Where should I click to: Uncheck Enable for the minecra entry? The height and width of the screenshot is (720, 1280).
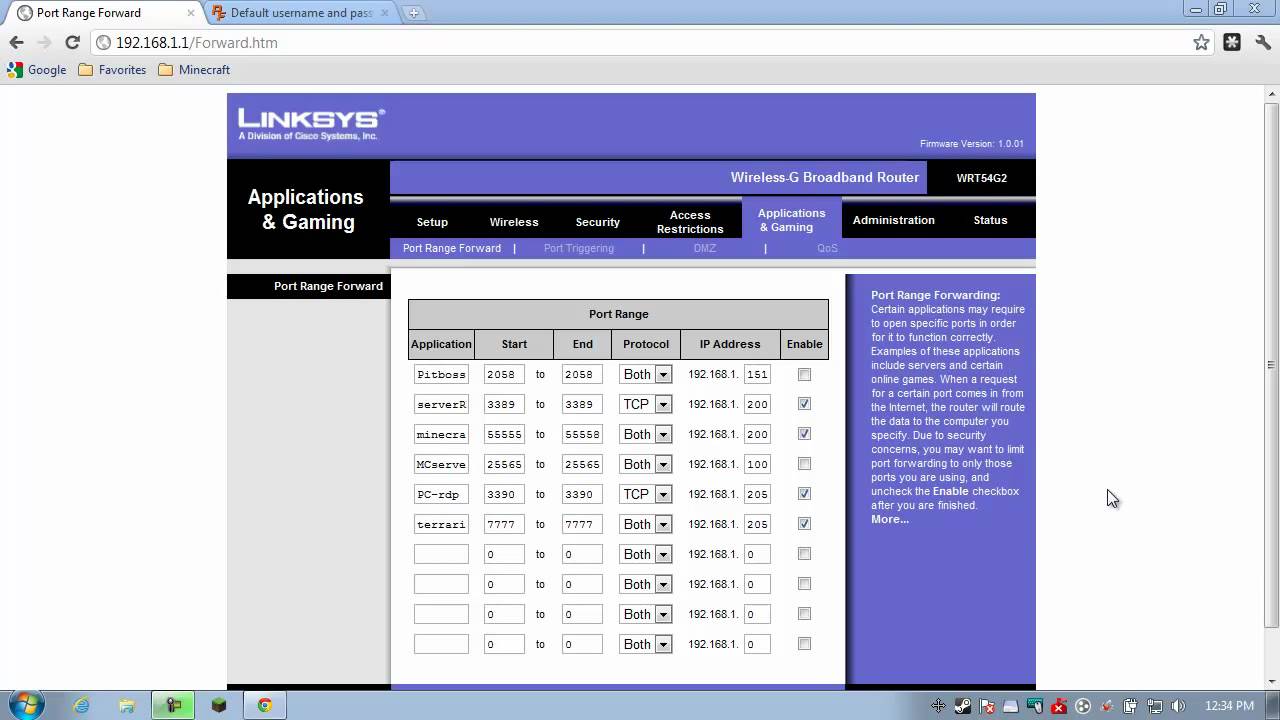tap(804, 434)
